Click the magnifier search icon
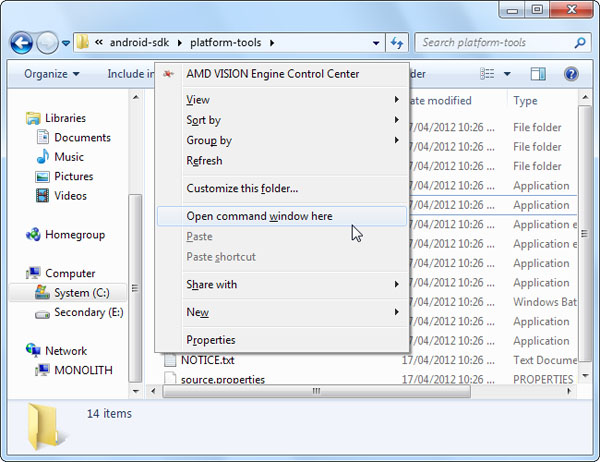 tap(580, 43)
